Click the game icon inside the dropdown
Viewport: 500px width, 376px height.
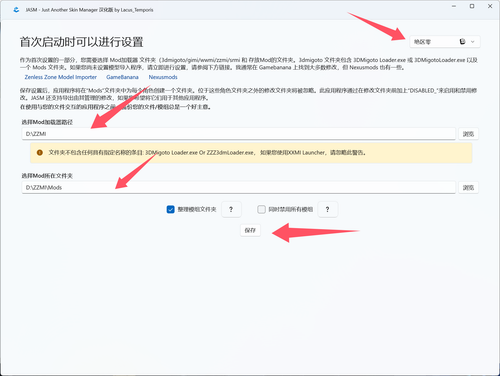(x=462, y=42)
